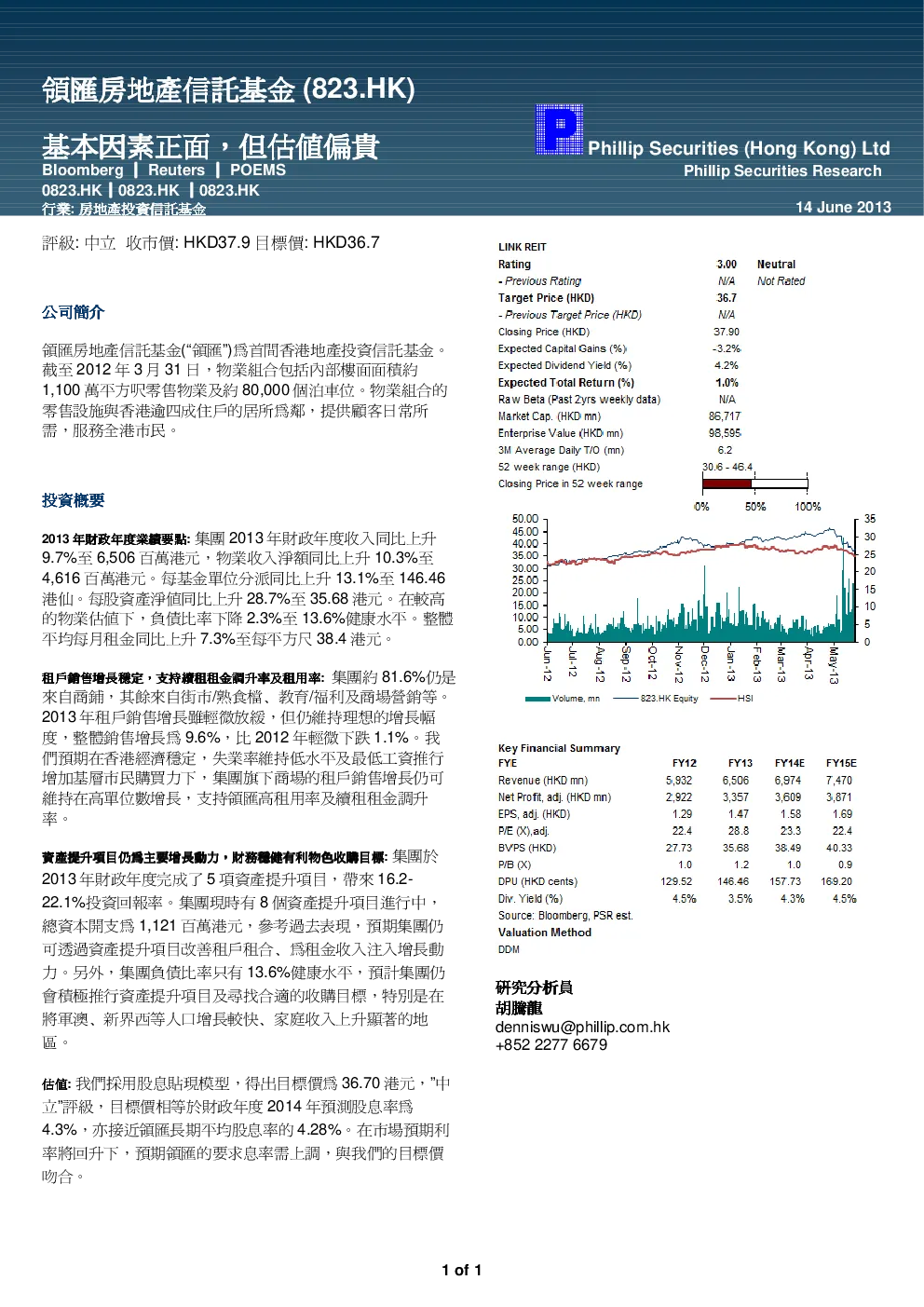Screen dimensions: 924x1307
Task: Click EPS FY15E value 1.69
Action: tap(842, 814)
